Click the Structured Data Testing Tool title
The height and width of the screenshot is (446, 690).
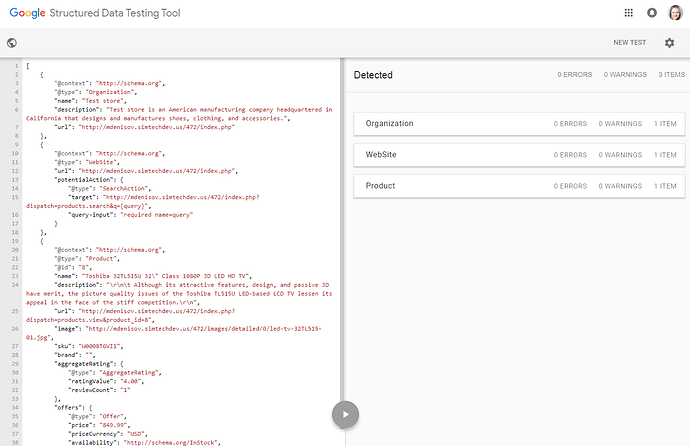(115, 13)
